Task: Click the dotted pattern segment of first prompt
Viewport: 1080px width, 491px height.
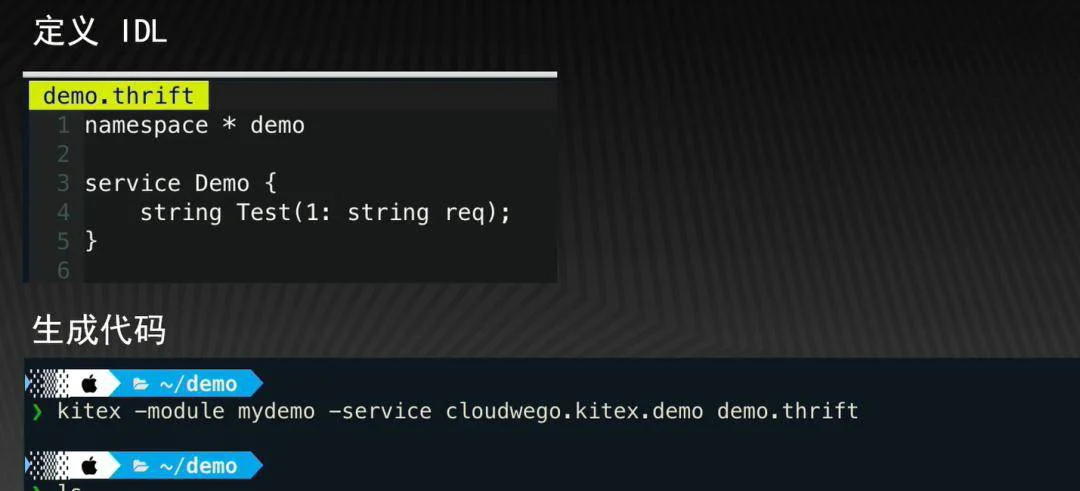Action: point(48,384)
